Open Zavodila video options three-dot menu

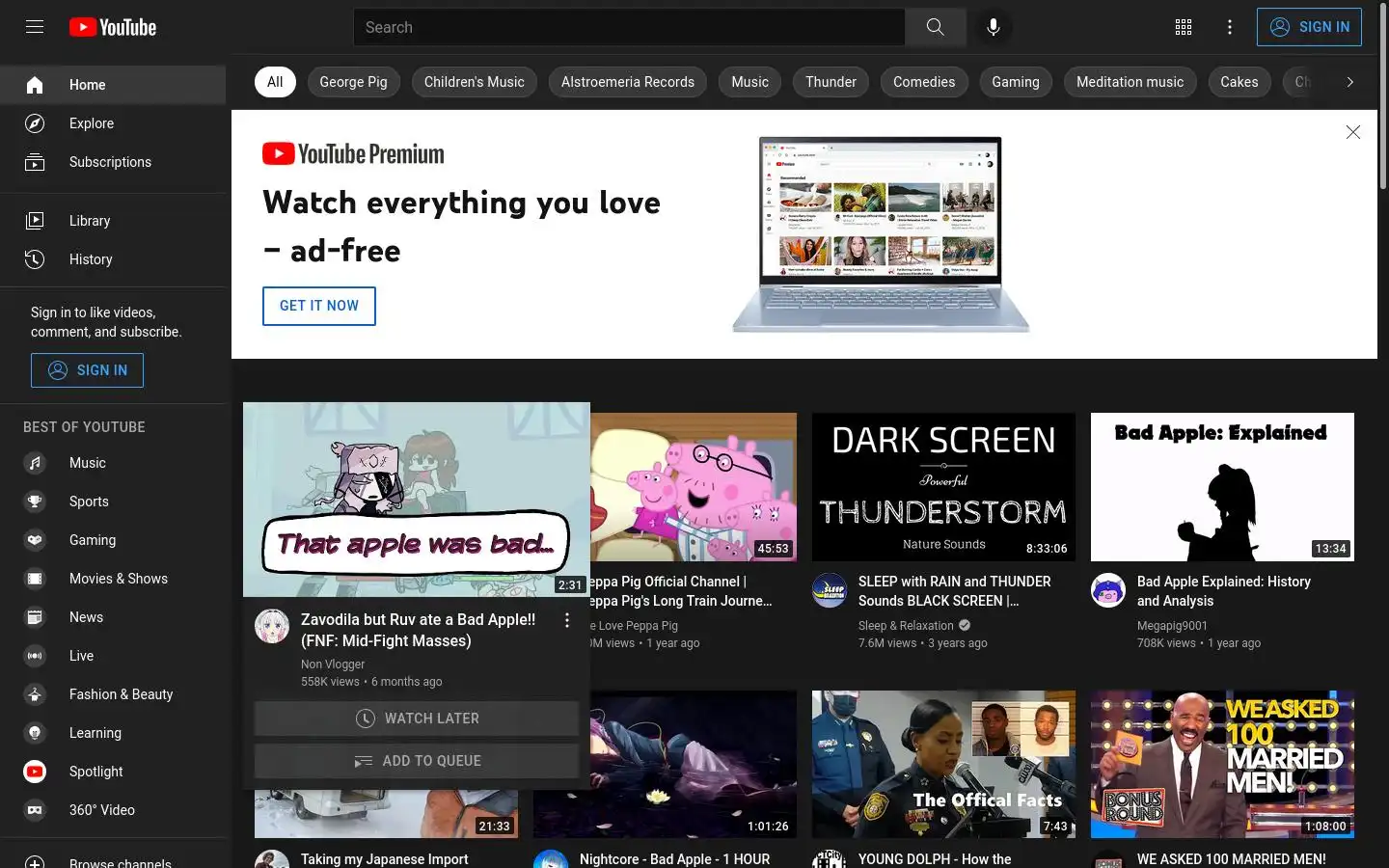567,620
